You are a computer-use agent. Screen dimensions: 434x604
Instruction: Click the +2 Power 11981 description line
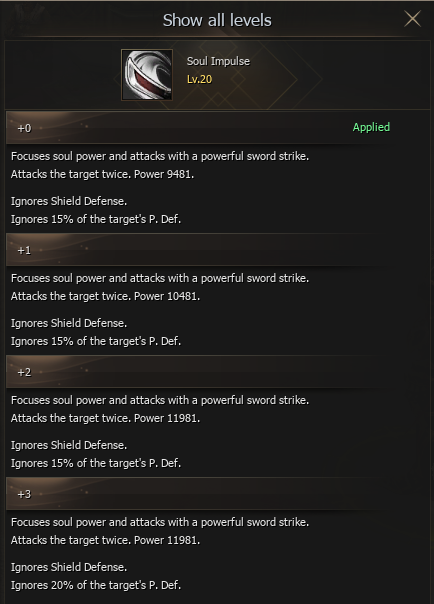[106, 418]
